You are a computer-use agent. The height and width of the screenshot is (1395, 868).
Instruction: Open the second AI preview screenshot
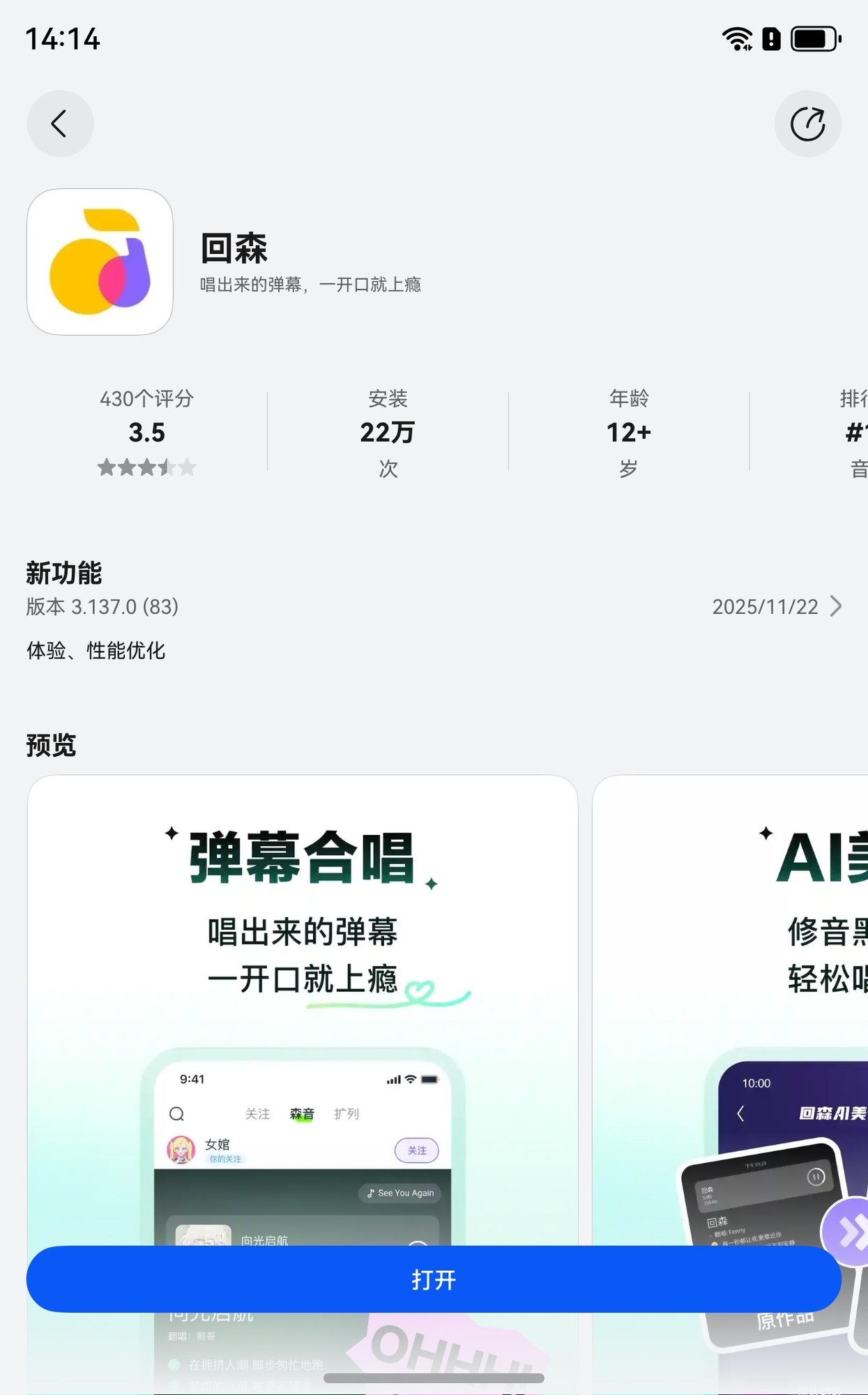coord(732,976)
